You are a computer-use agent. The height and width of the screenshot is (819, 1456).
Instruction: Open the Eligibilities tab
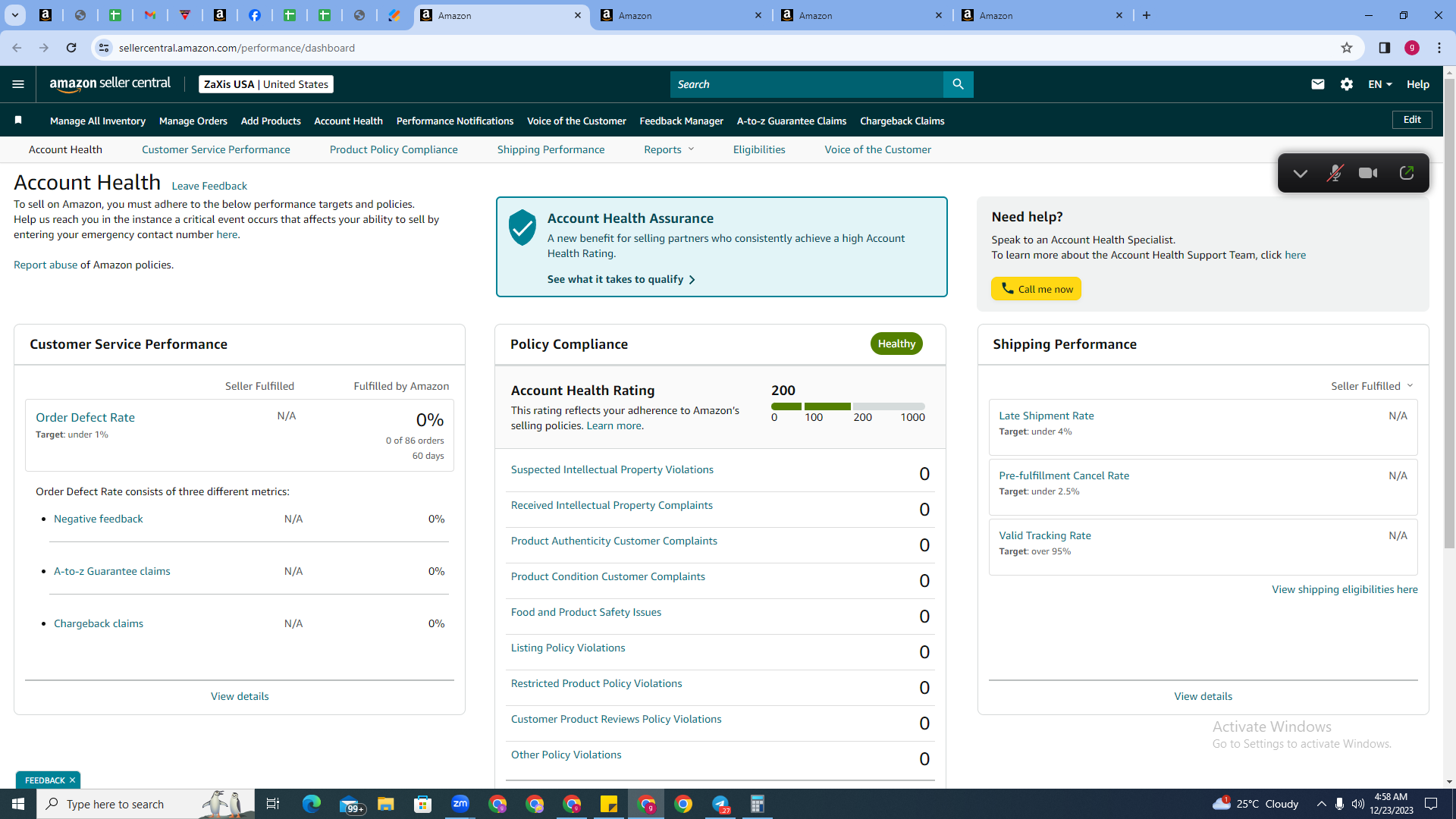[x=759, y=149]
